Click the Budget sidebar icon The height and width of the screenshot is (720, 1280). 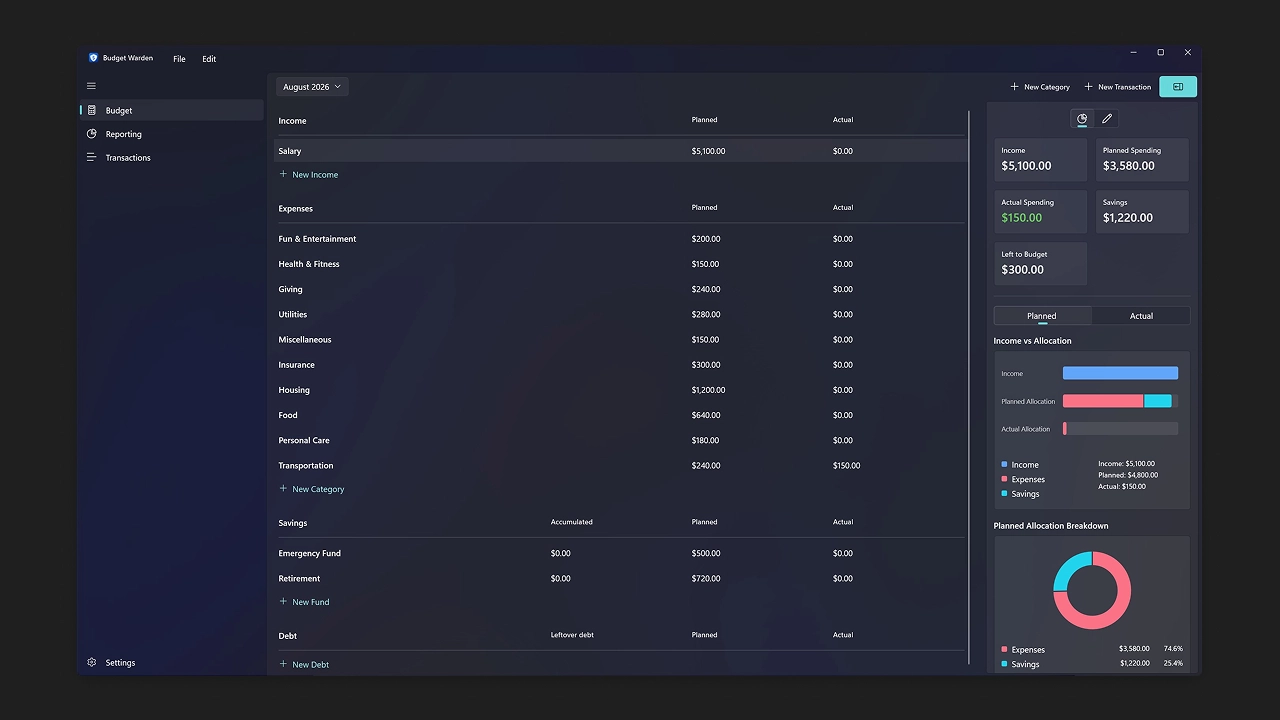(x=92, y=110)
